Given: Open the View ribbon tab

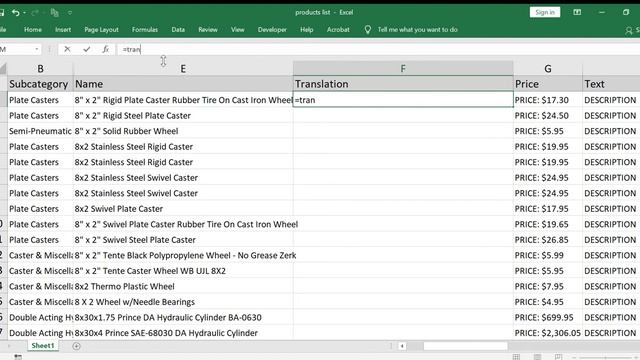Looking at the screenshot, I should tap(238, 29).
